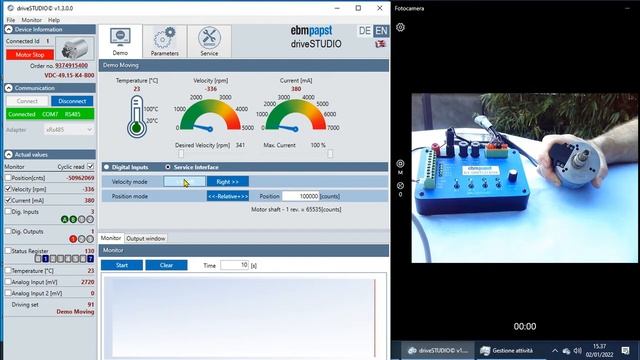Click the green Connected COM7 status bar
Viewport: 640px width, 360px height.
pos(50,114)
